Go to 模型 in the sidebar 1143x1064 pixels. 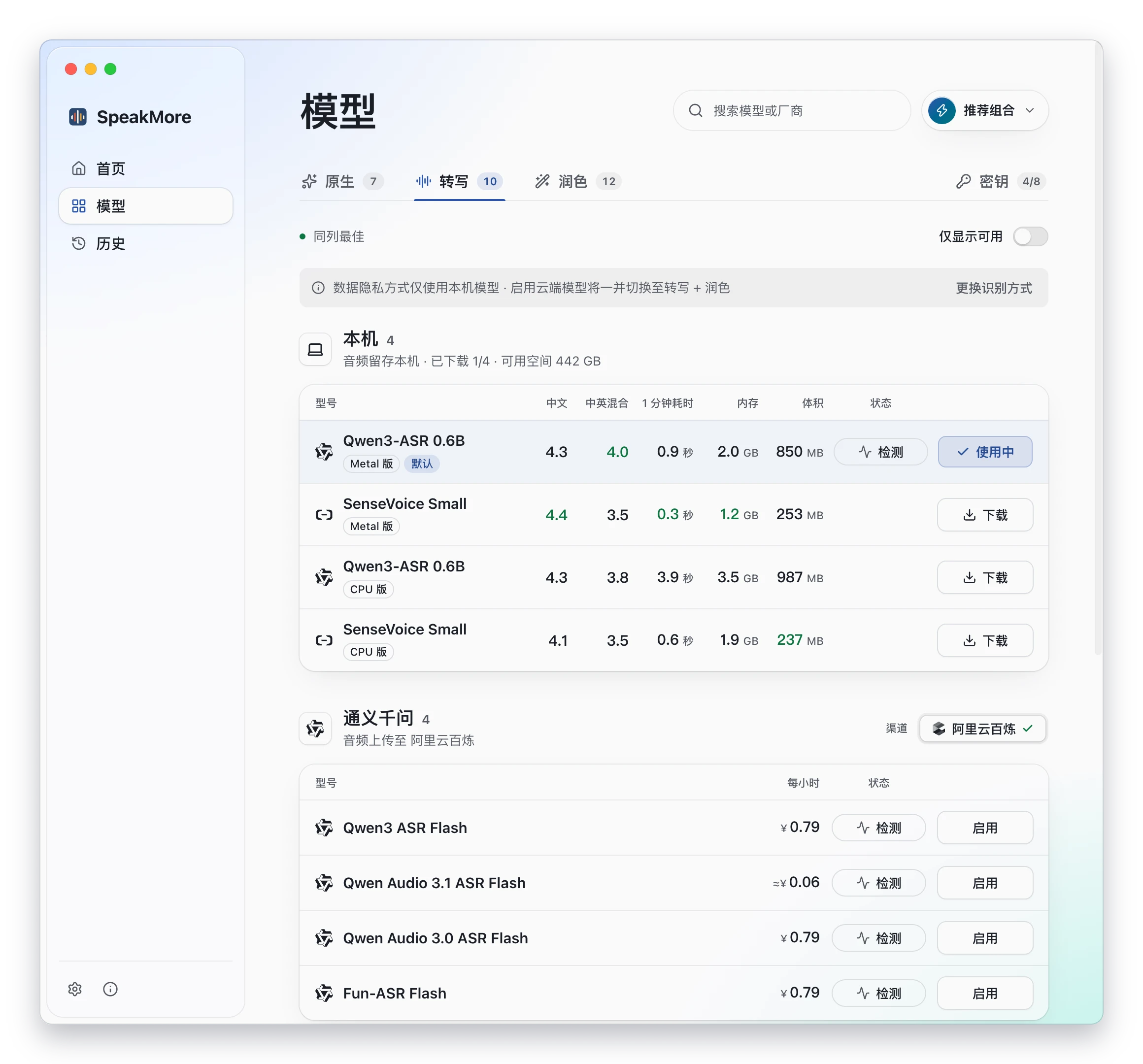146,206
